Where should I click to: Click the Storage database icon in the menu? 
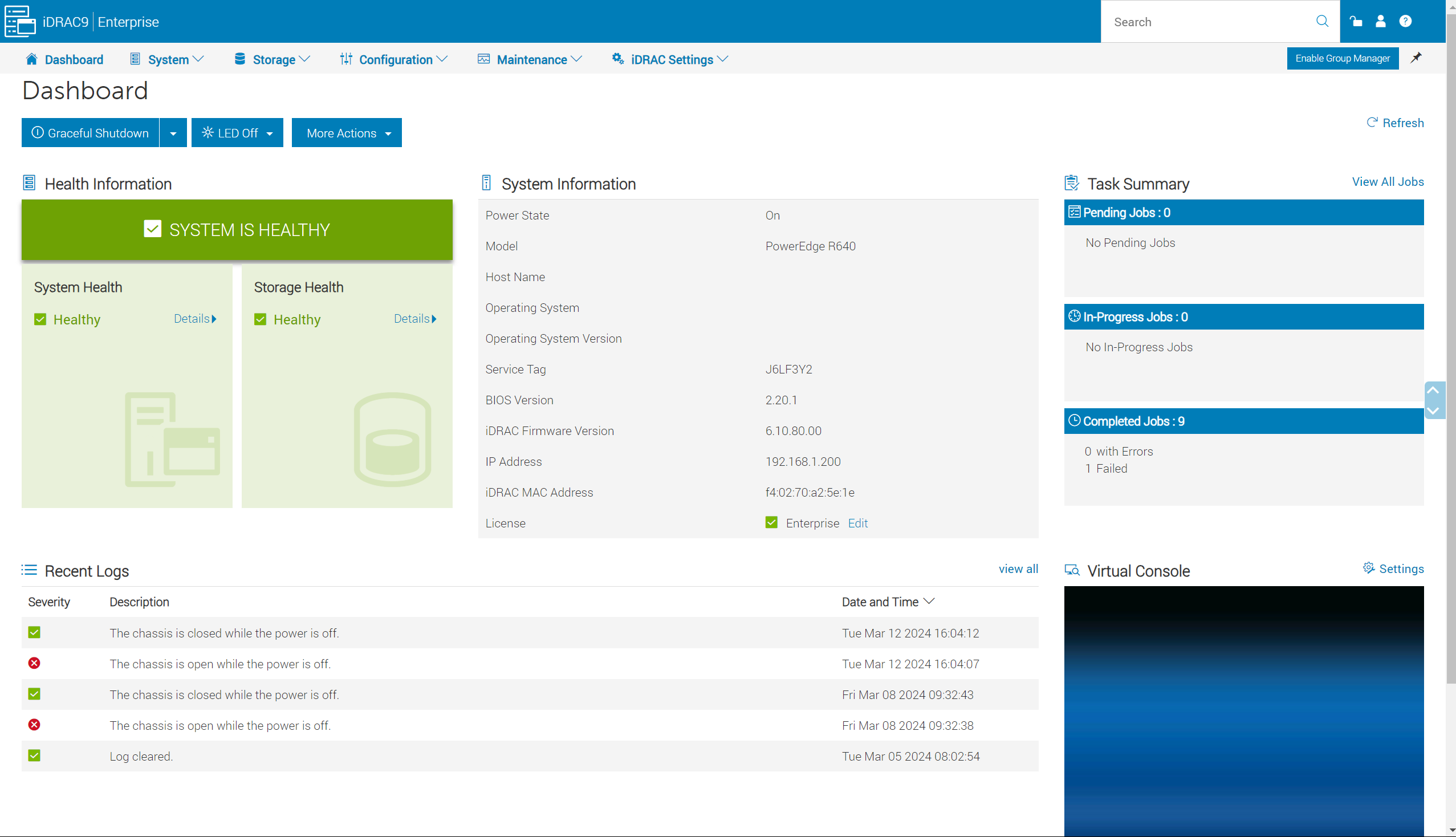[240, 59]
